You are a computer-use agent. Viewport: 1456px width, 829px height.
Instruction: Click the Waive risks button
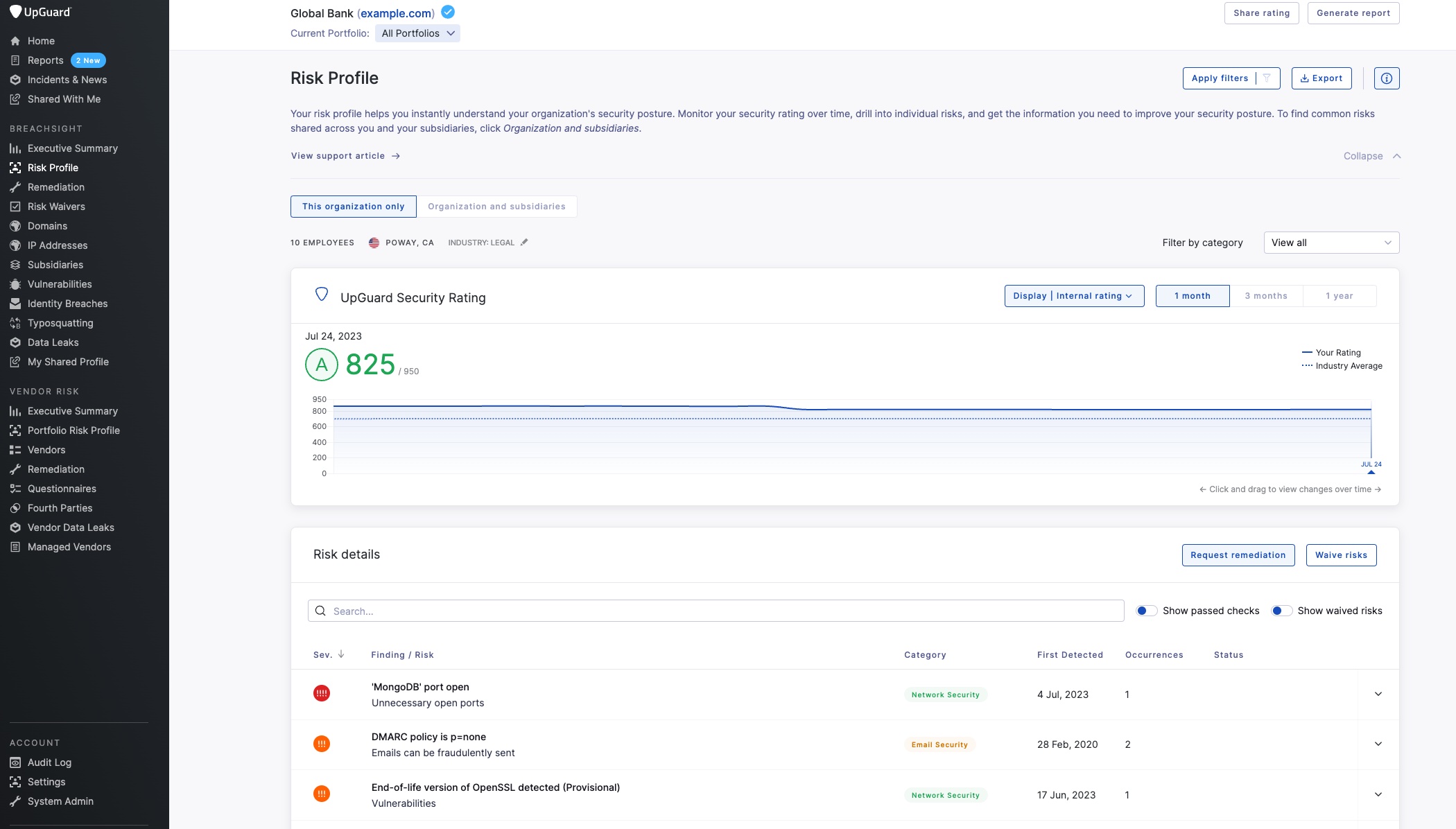(1341, 555)
